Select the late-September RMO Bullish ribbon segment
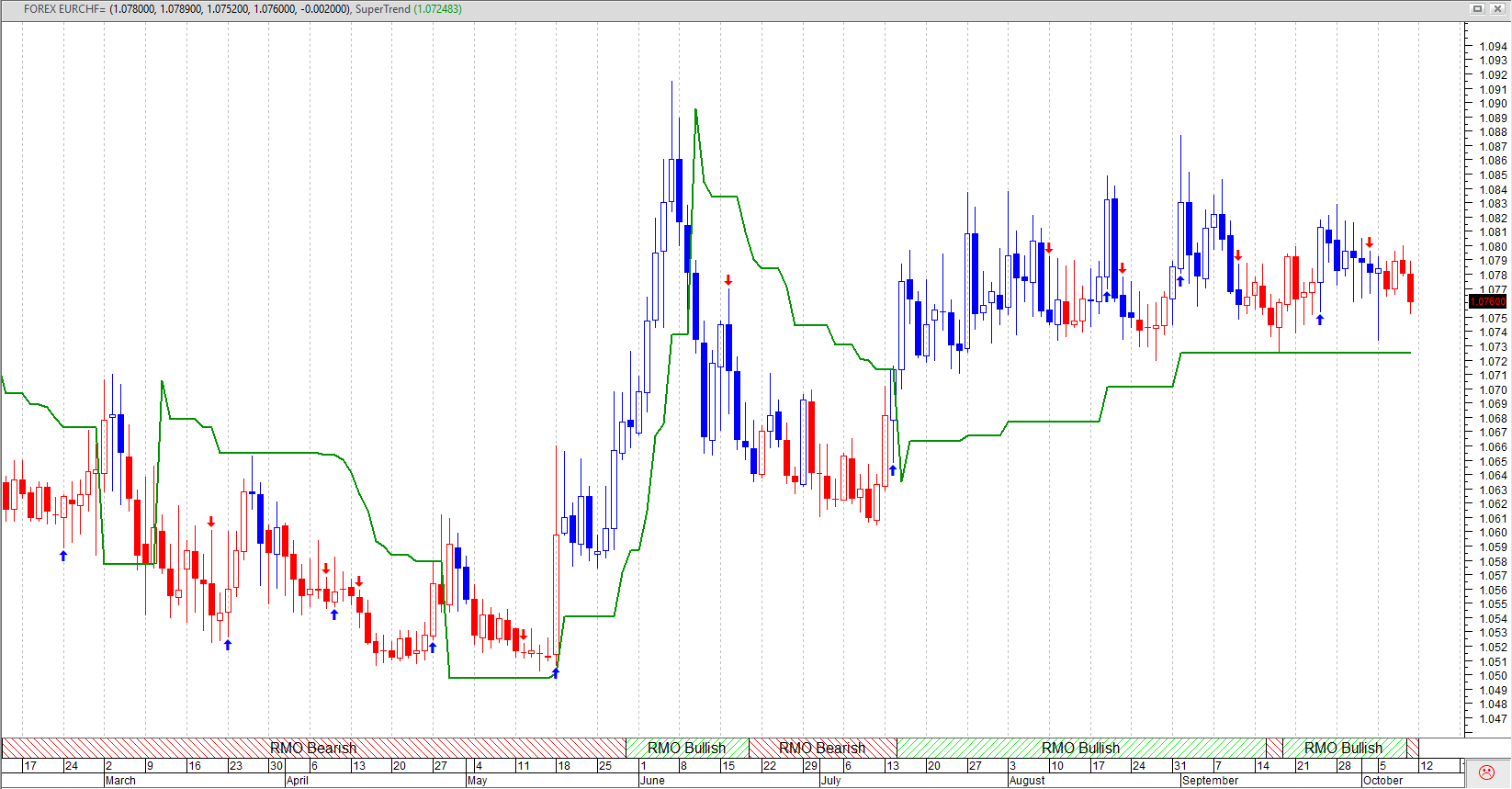Screen dimensions: 1512x789 tap(1343, 748)
